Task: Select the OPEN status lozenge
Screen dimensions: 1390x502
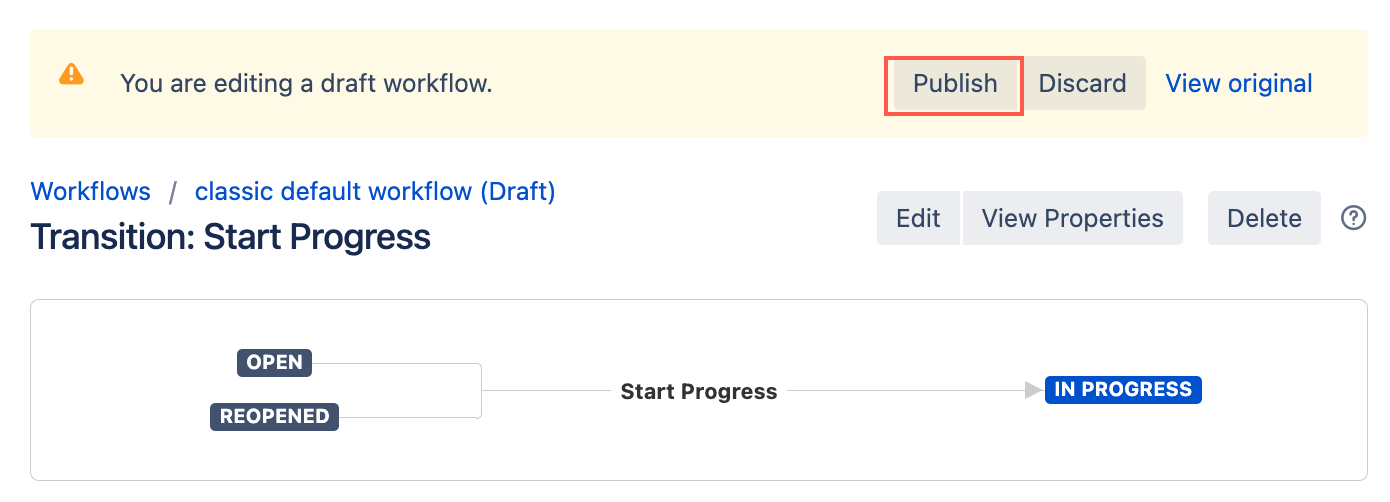Action: (274, 362)
